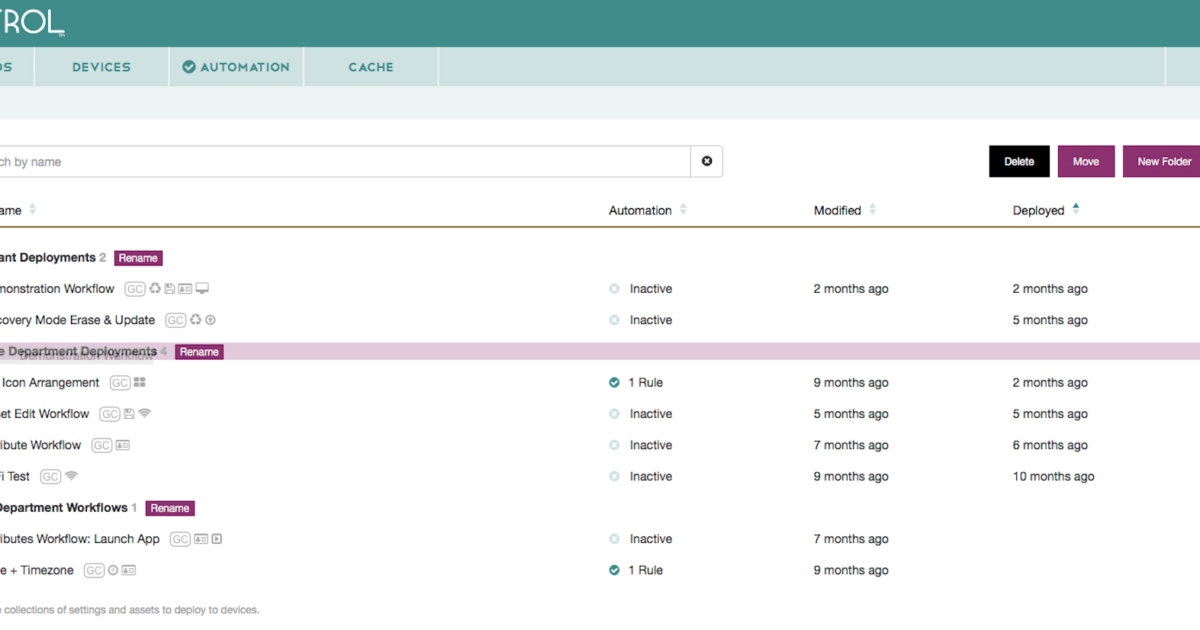Click the active rule checkmark on Icon Arrangement
The image size is (1200, 630).
[613, 382]
